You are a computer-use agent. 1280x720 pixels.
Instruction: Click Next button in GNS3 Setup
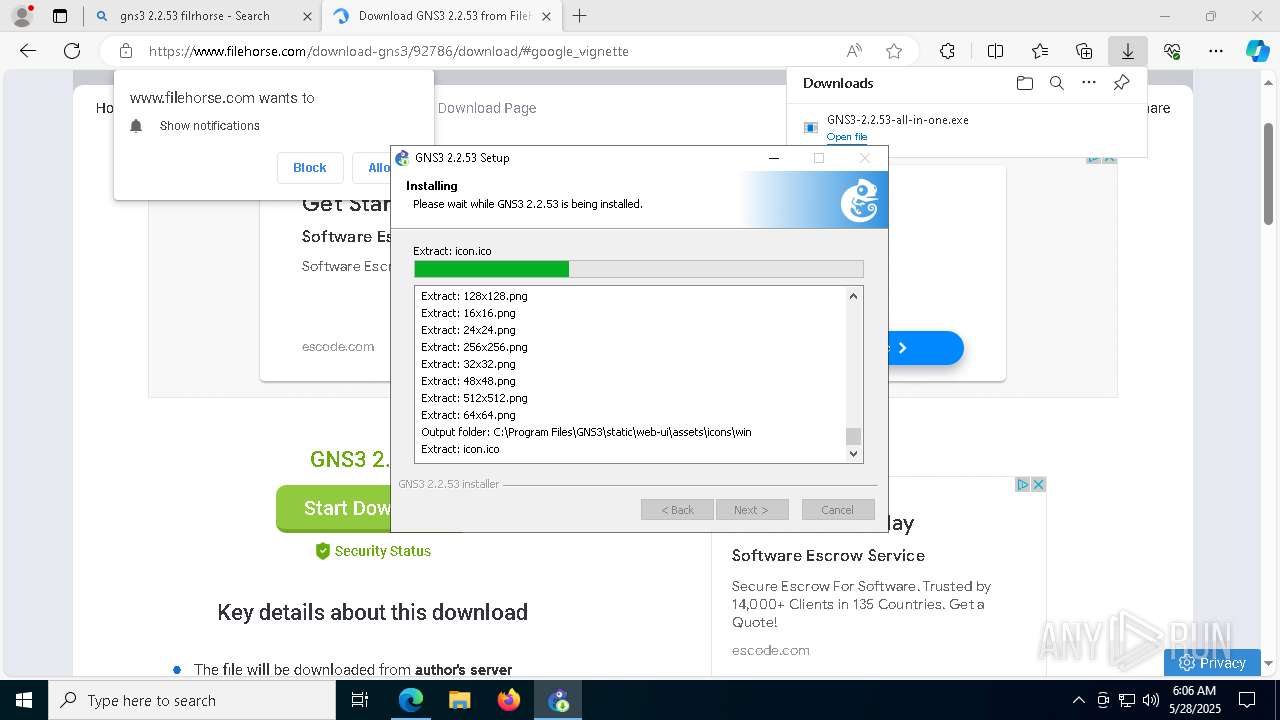[x=752, y=510]
